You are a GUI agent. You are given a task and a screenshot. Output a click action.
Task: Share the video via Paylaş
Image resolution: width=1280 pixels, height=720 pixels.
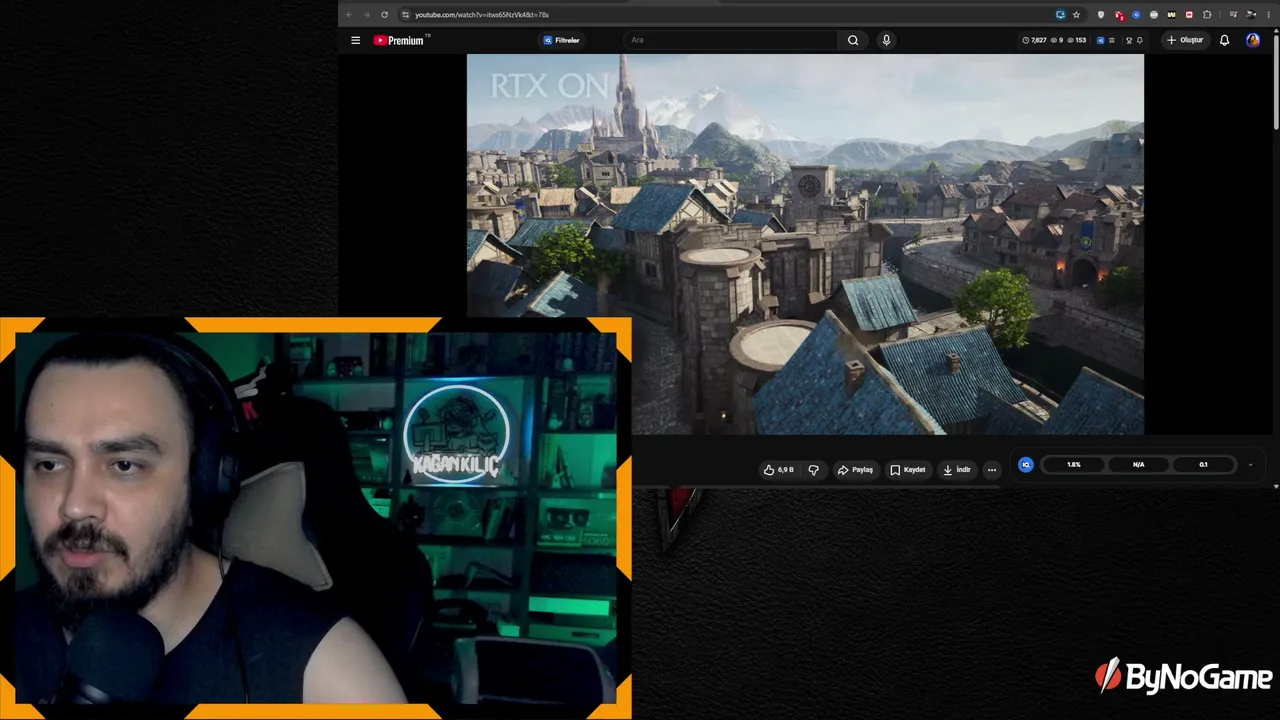point(855,470)
